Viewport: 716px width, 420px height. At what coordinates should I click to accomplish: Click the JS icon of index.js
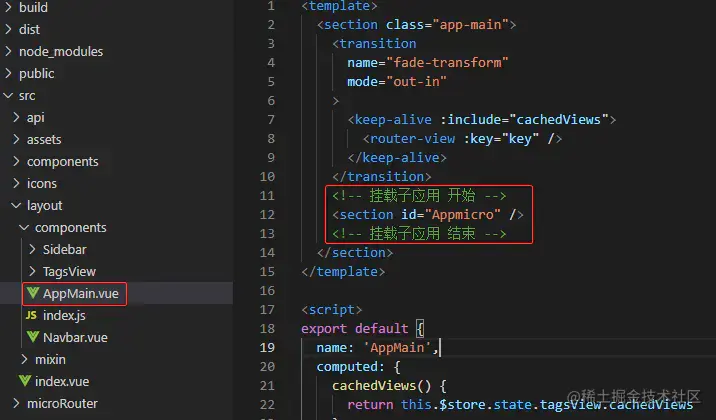pos(31,315)
